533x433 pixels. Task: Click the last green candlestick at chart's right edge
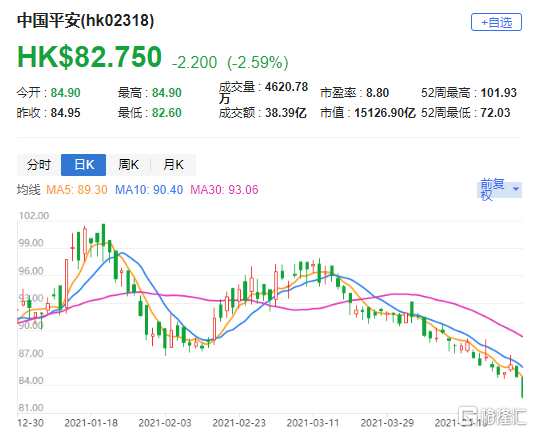[522, 387]
